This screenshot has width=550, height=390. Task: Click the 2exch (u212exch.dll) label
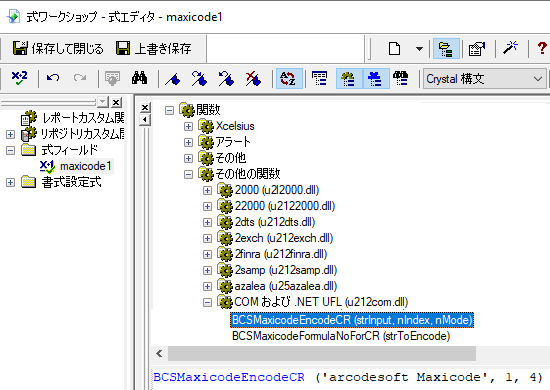click(284, 238)
